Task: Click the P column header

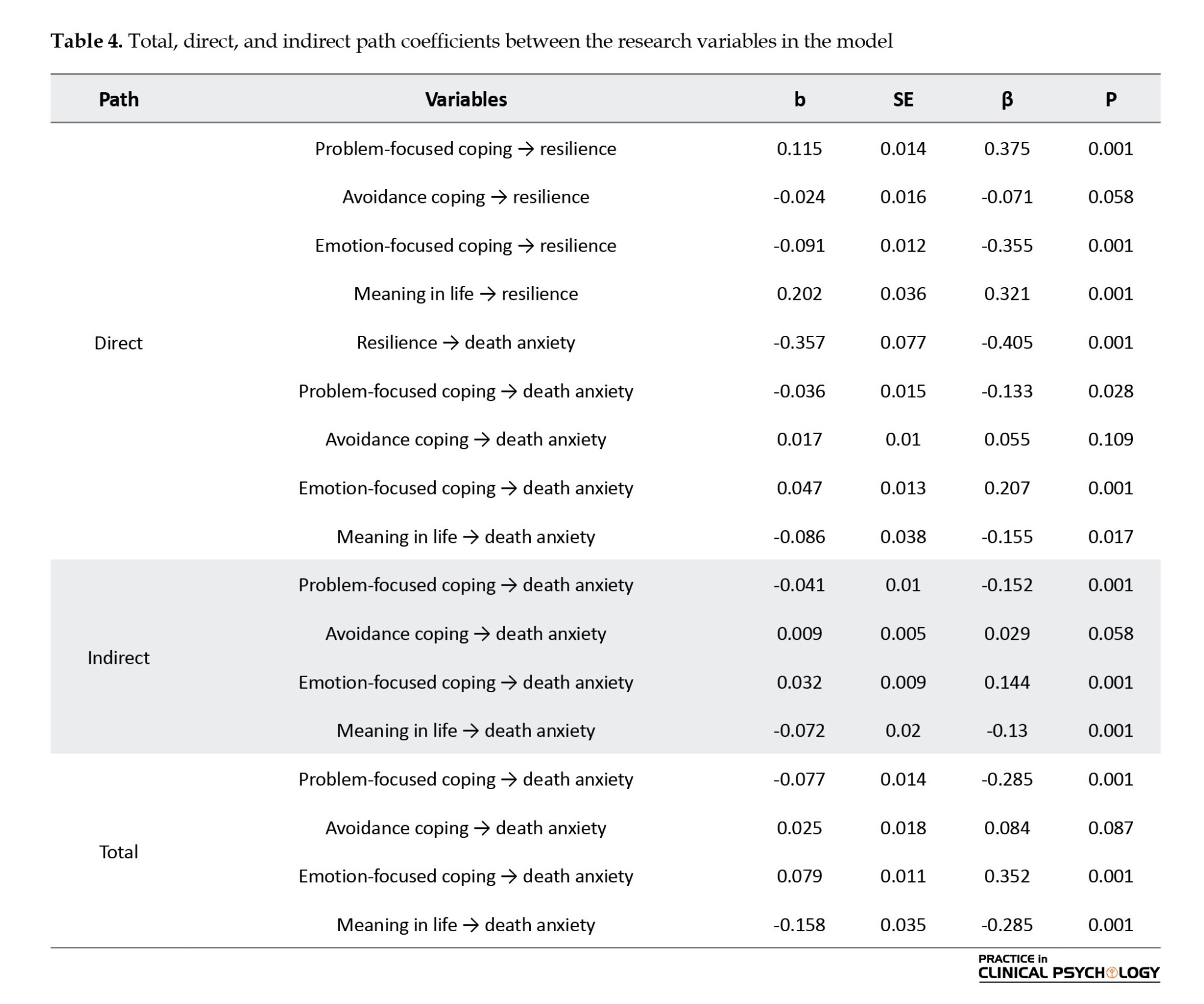Action: [x=1111, y=99]
